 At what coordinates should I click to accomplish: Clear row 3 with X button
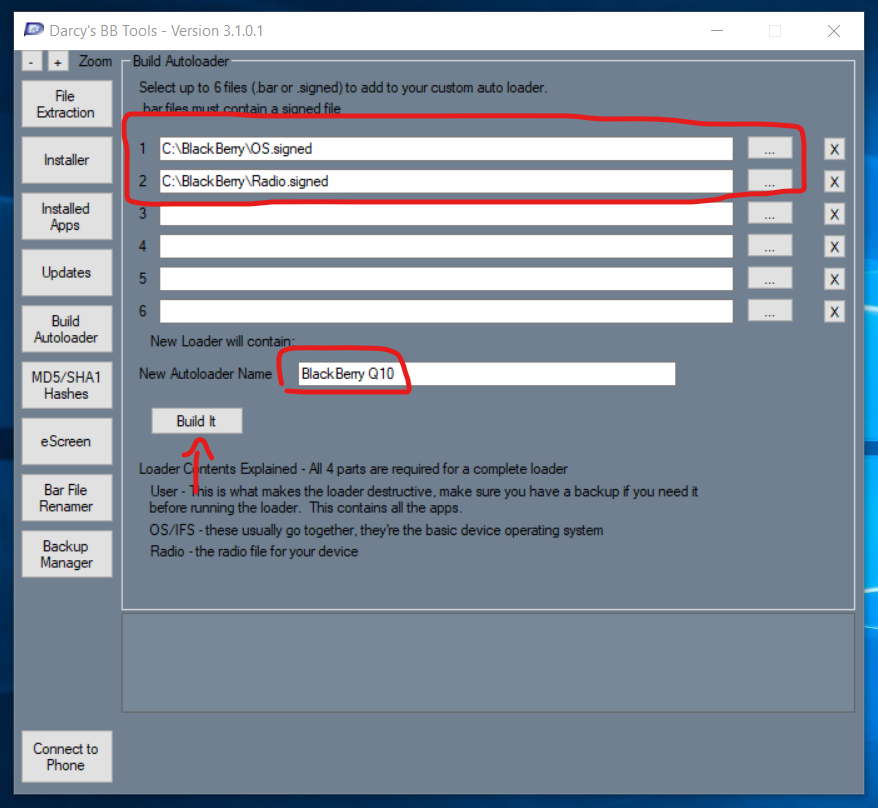[x=834, y=214]
